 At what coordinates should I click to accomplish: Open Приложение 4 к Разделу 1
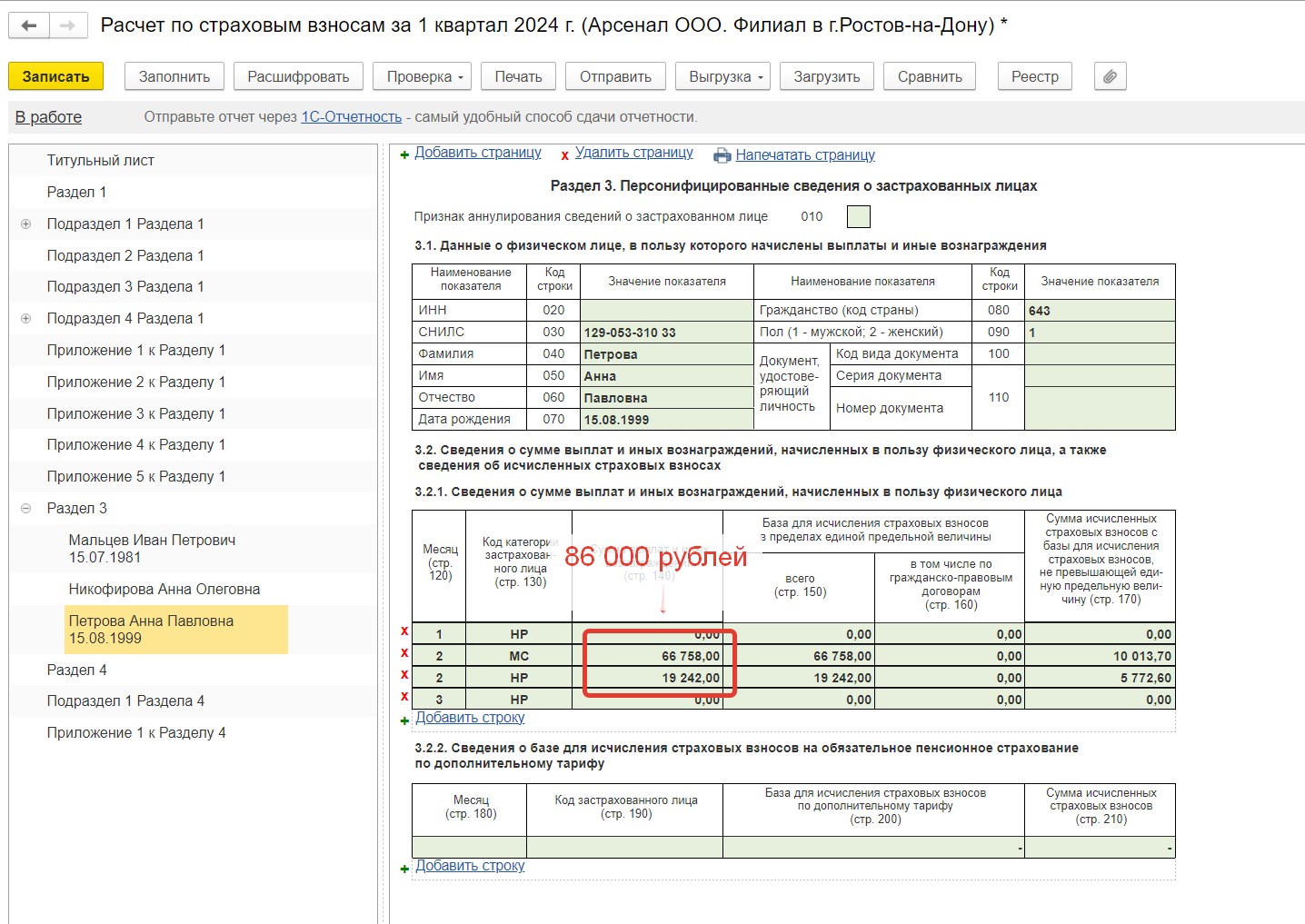tap(136, 444)
